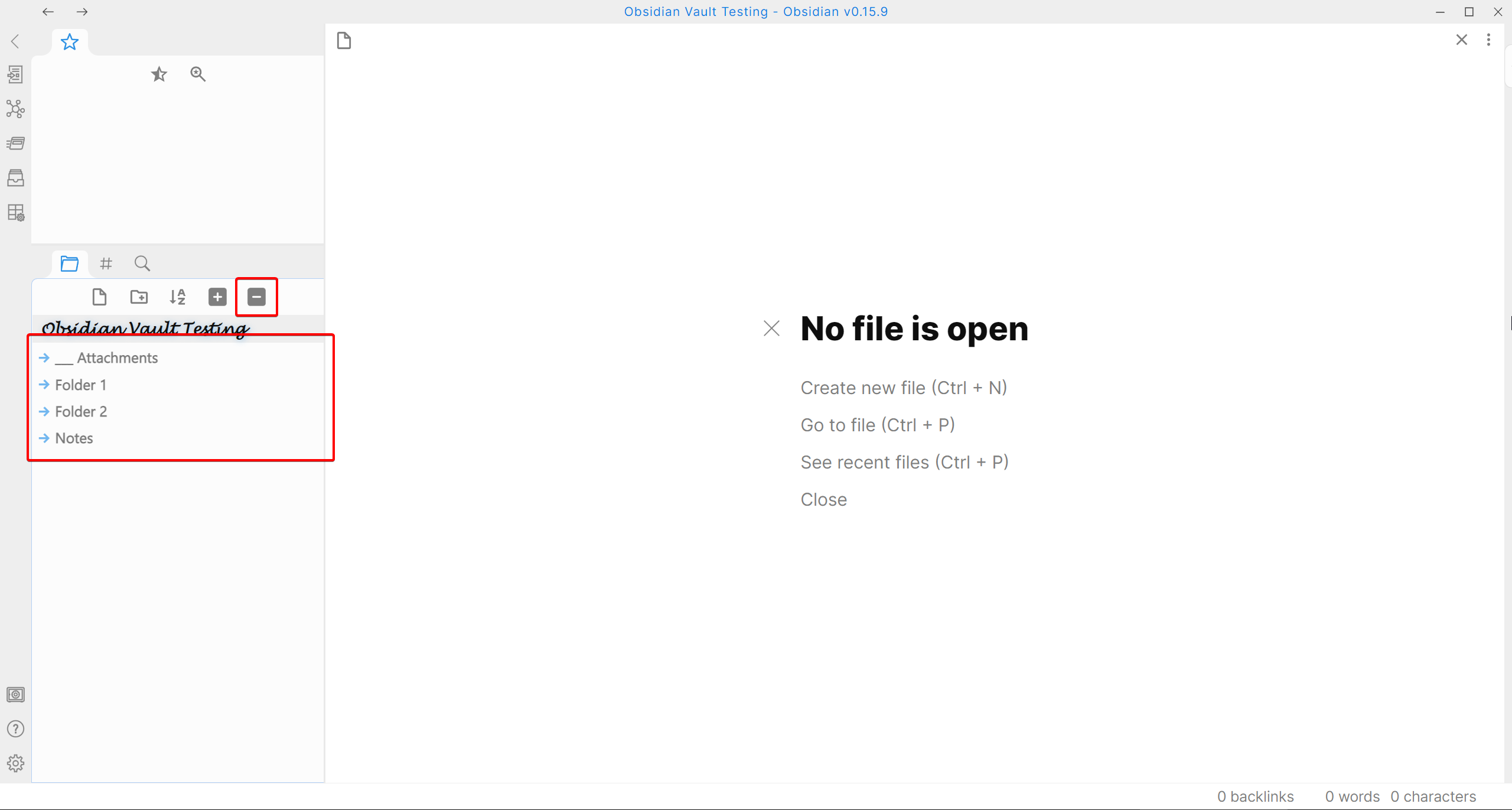This screenshot has height=810, width=1512.
Task: Collapse the left sidebar chevron
Action: tap(15, 41)
